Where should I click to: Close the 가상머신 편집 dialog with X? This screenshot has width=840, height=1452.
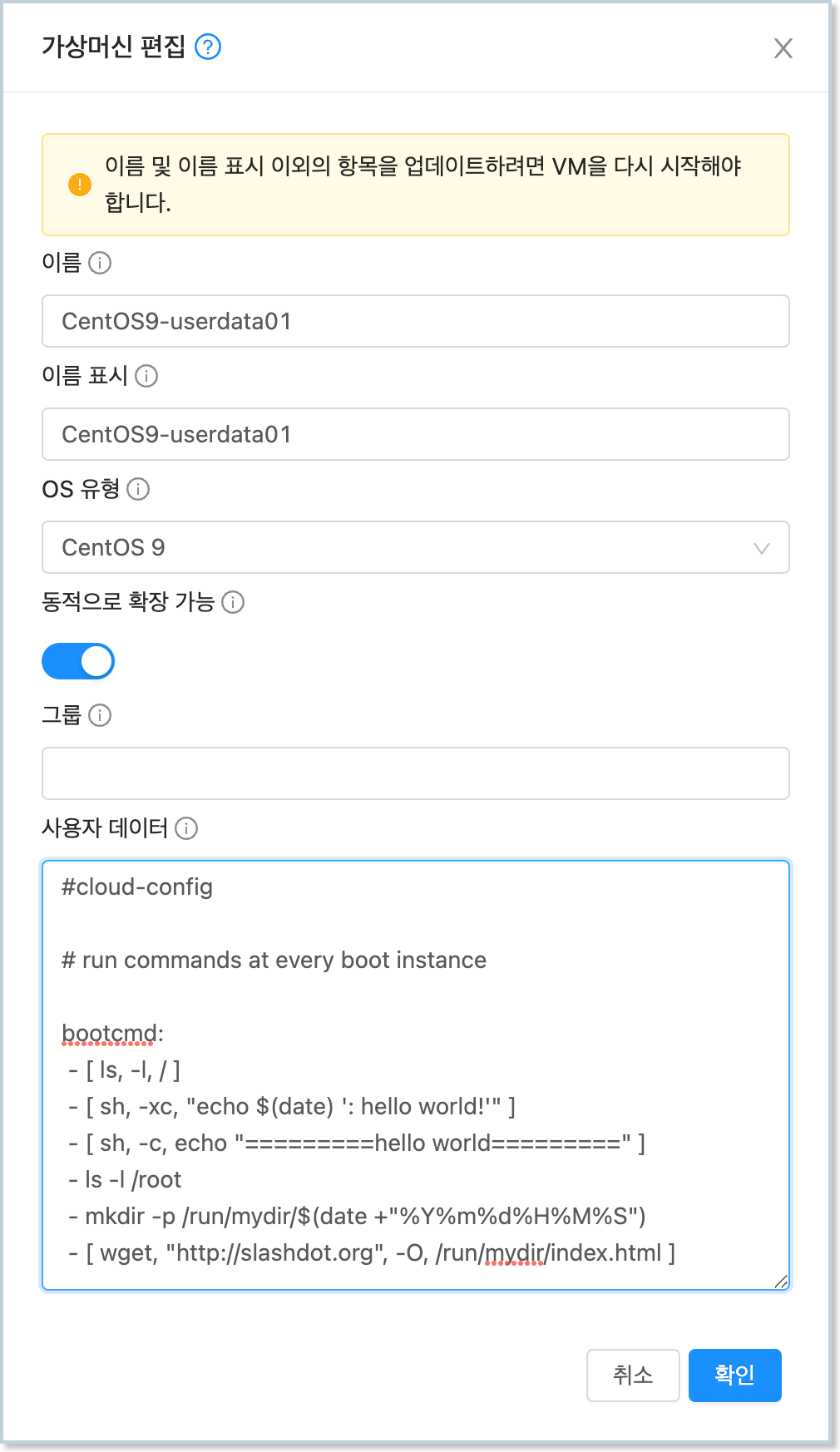tap(783, 48)
